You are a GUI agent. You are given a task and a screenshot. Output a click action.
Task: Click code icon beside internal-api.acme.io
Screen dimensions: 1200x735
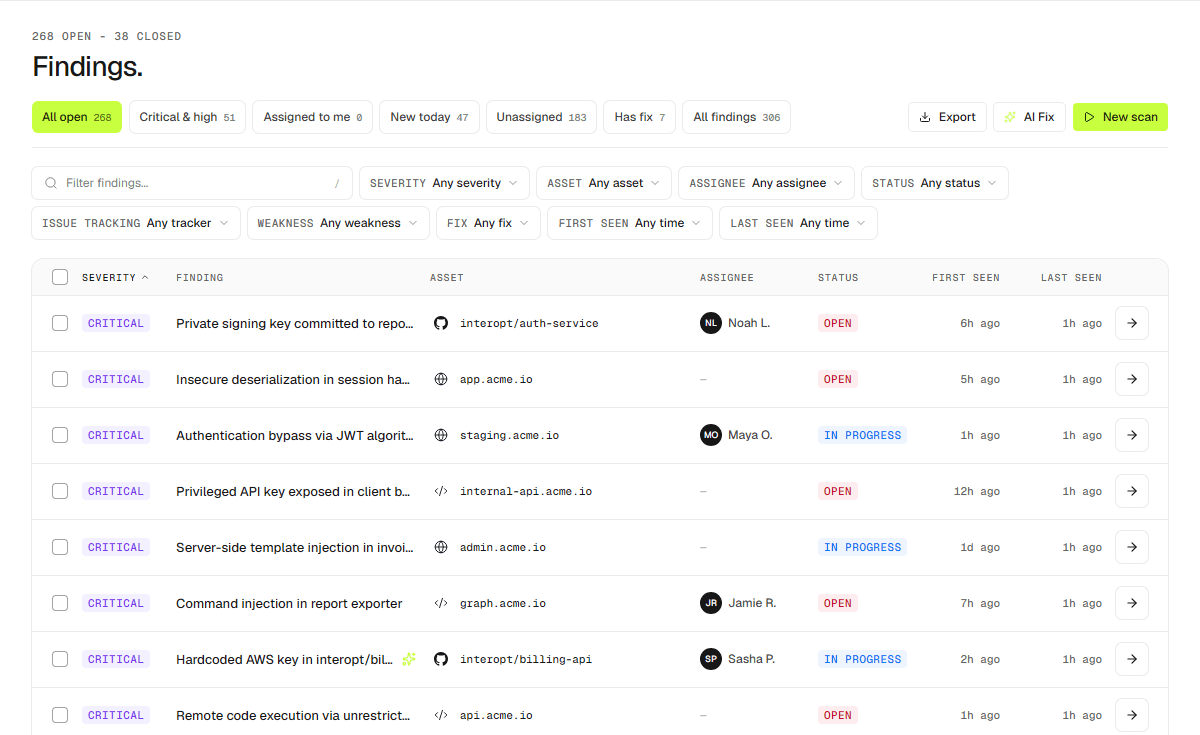click(441, 491)
